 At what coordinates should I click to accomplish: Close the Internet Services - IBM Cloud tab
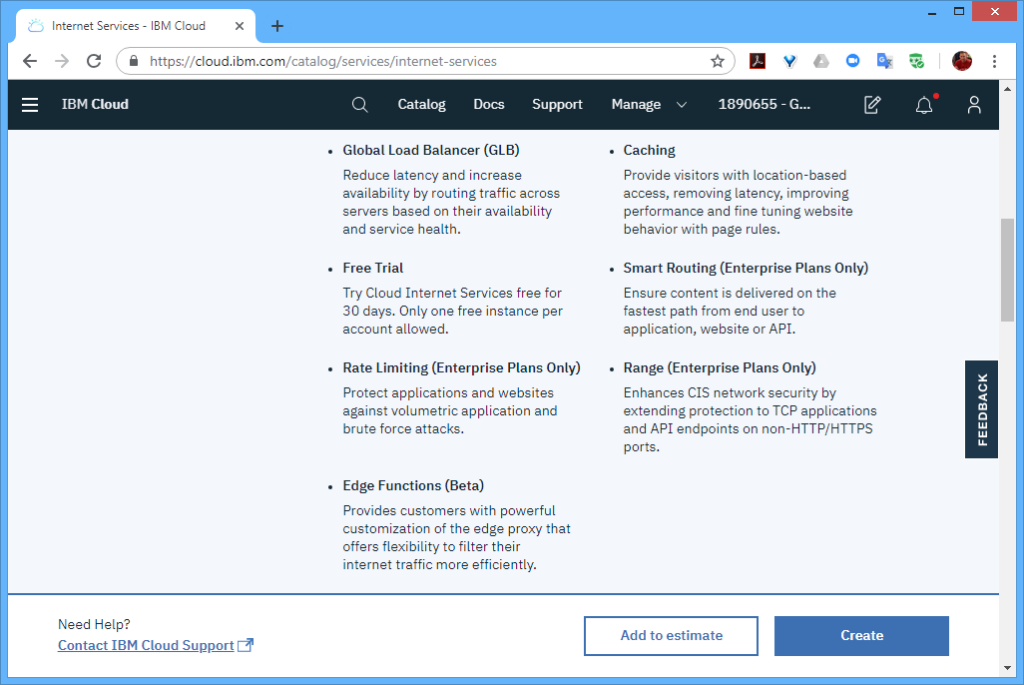(240, 26)
